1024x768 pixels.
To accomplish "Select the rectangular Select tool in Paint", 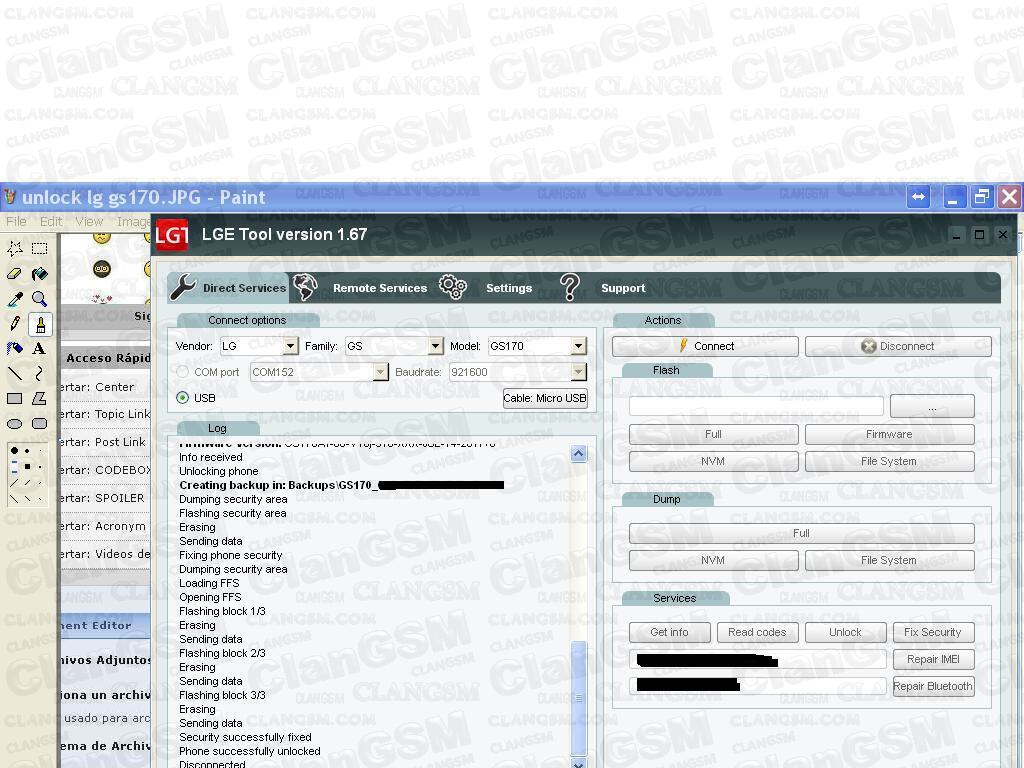I will click(40, 248).
